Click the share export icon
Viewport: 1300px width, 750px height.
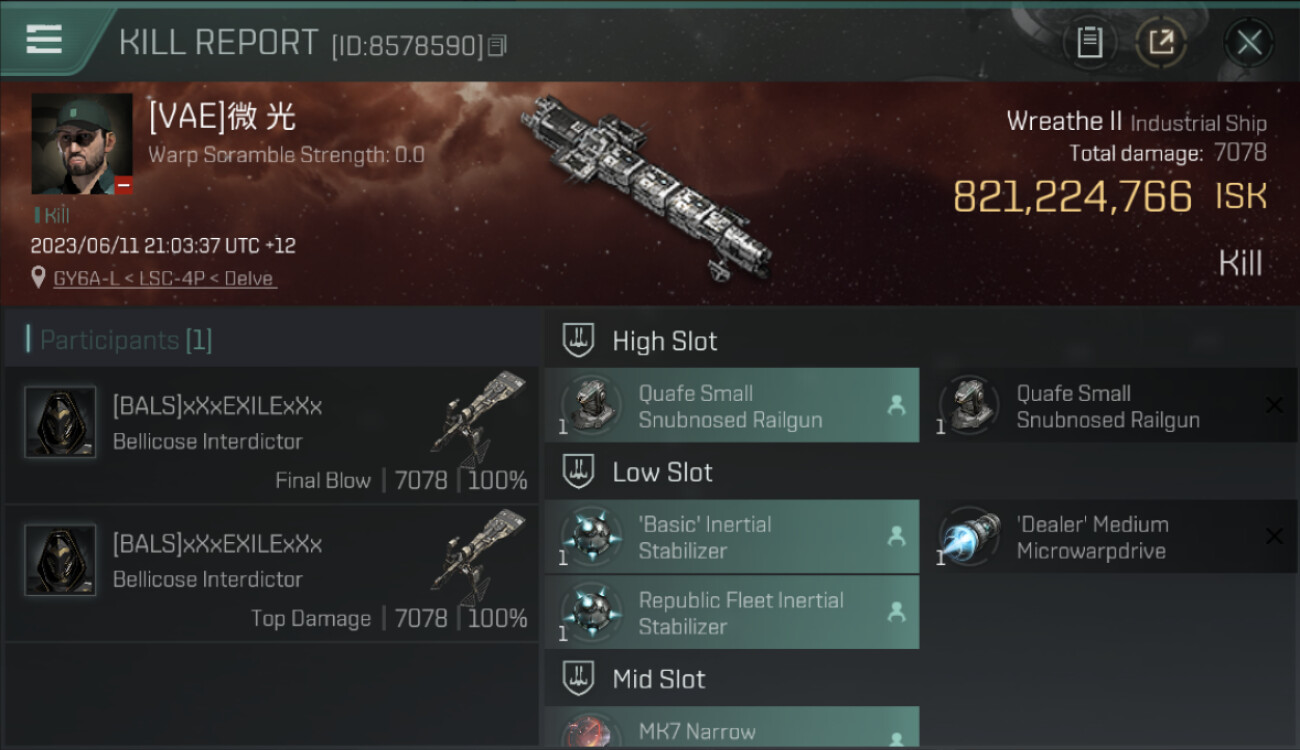point(1161,42)
